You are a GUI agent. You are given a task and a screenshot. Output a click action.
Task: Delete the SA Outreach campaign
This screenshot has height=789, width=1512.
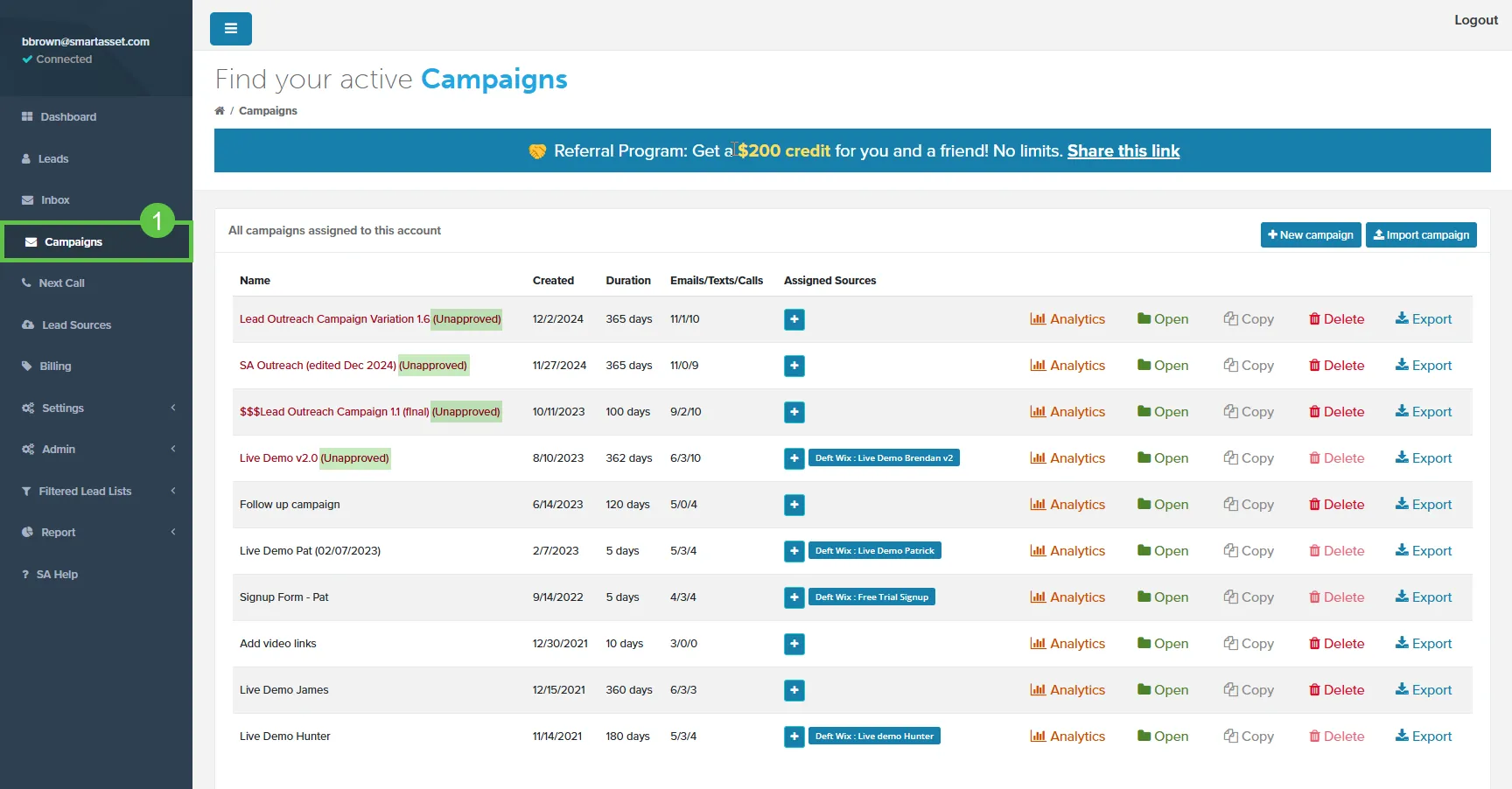[1337, 366]
